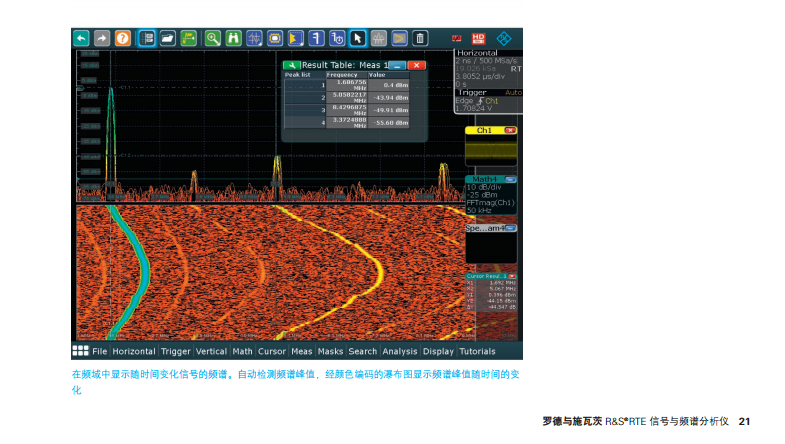Click frequency 5.0582217 MHz in peak list
This screenshot has height=444, width=785.
click(346, 97)
